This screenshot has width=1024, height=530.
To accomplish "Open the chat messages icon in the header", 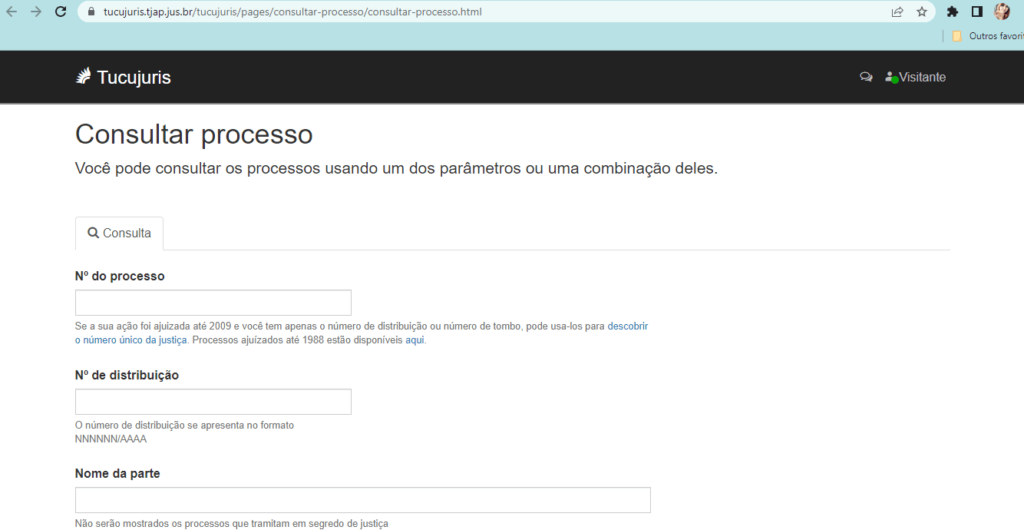I will click(866, 77).
